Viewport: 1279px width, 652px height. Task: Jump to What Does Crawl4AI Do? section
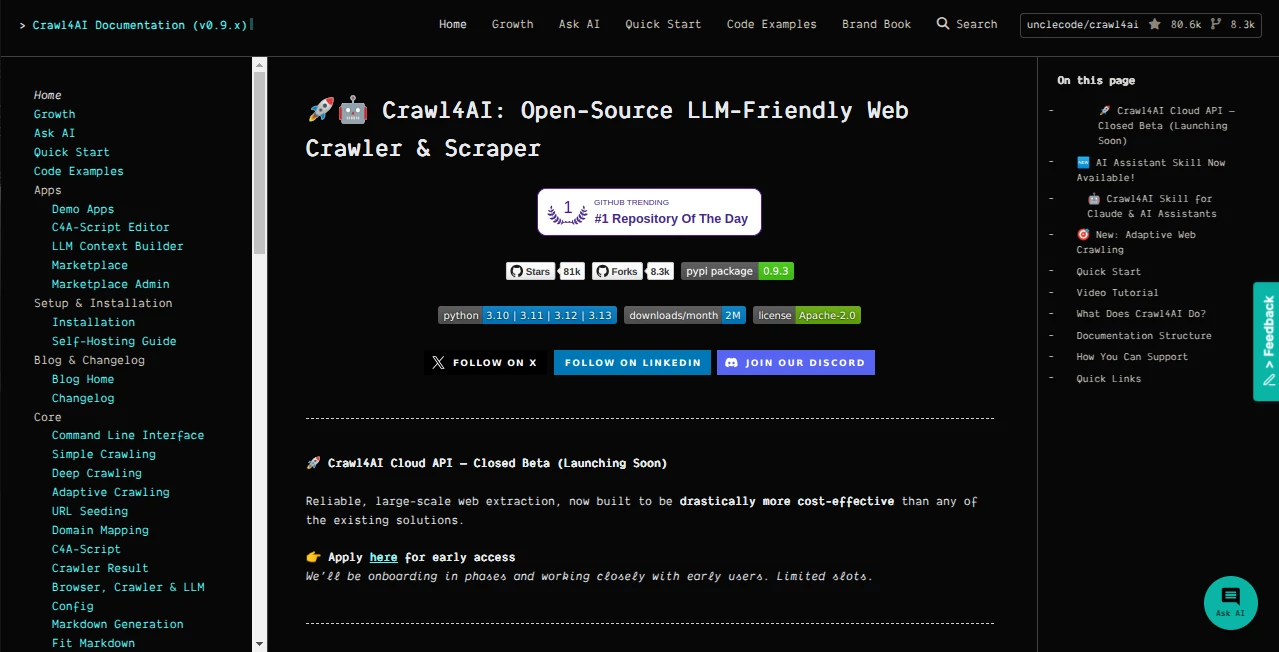[x=1141, y=314]
